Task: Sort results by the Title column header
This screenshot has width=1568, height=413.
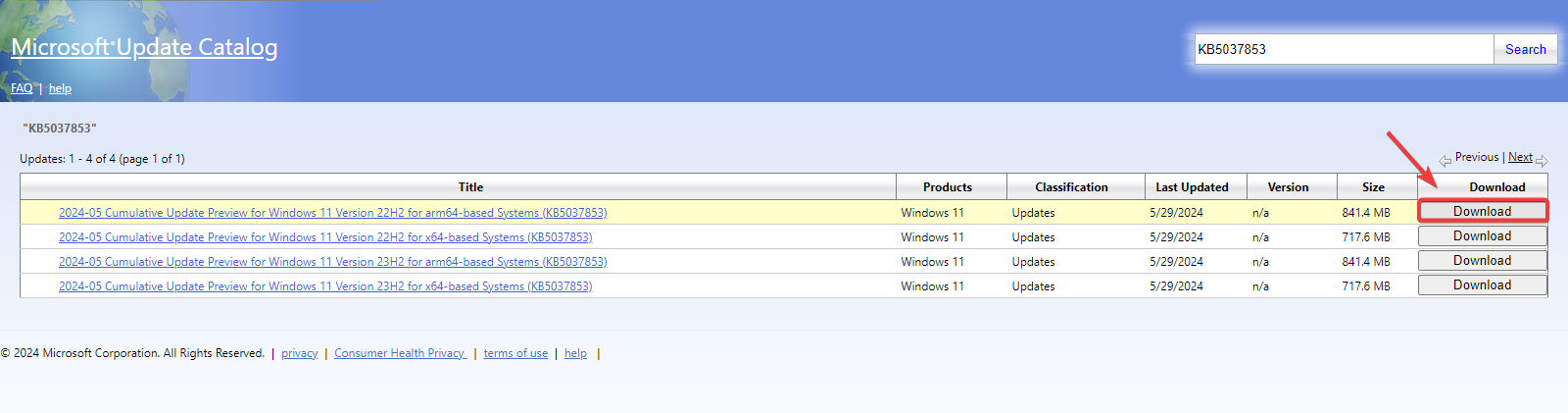Action: (x=470, y=187)
